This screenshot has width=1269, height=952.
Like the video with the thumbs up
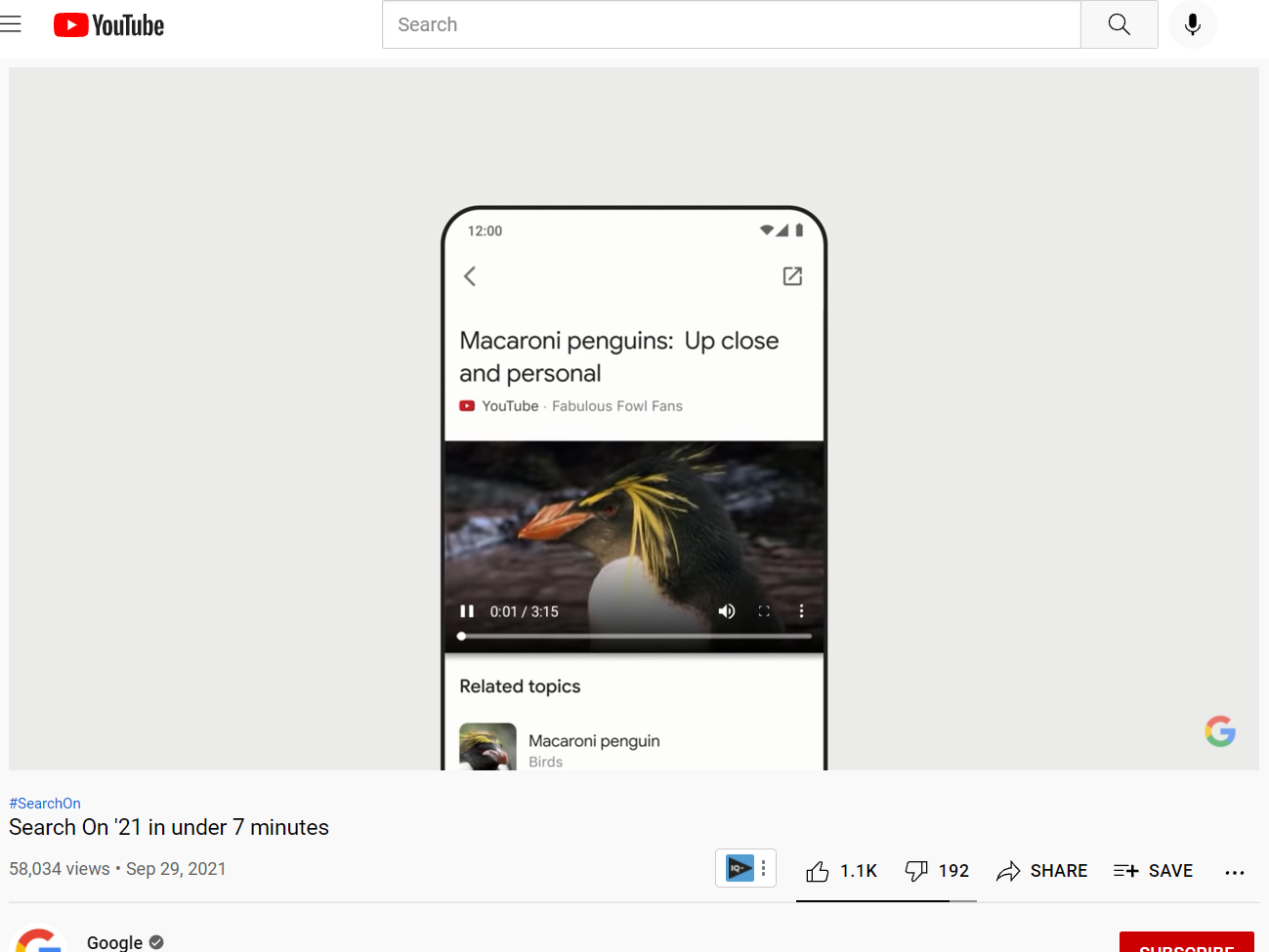point(818,870)
